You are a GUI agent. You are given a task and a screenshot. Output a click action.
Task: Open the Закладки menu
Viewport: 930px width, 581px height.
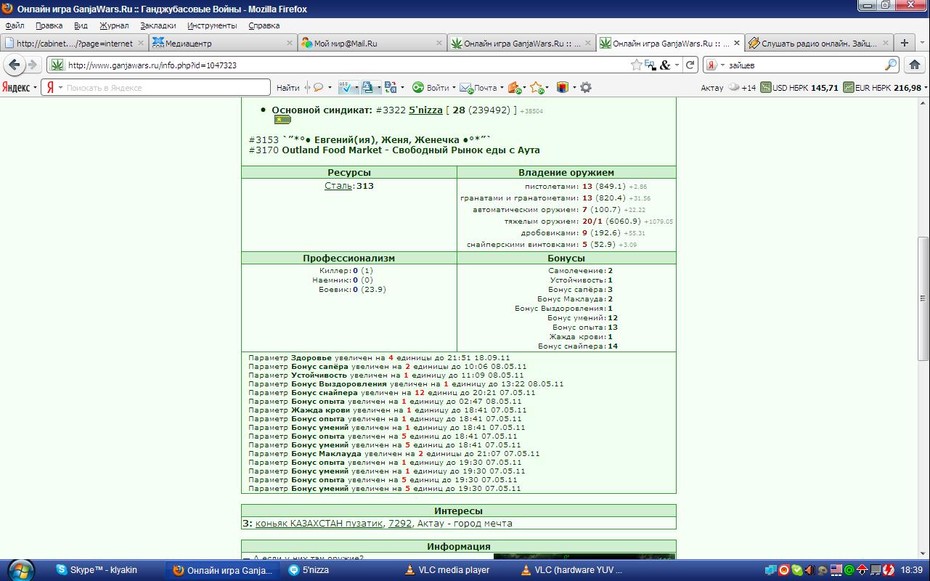[x=158, y=25]
